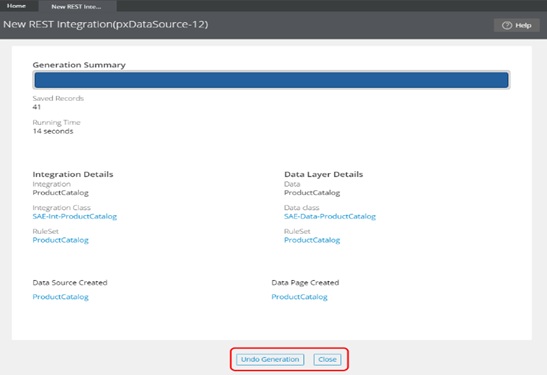The height and width of the screenshot is (375, 547).
Task: Click the Data Page Created label
Action: 305,283
